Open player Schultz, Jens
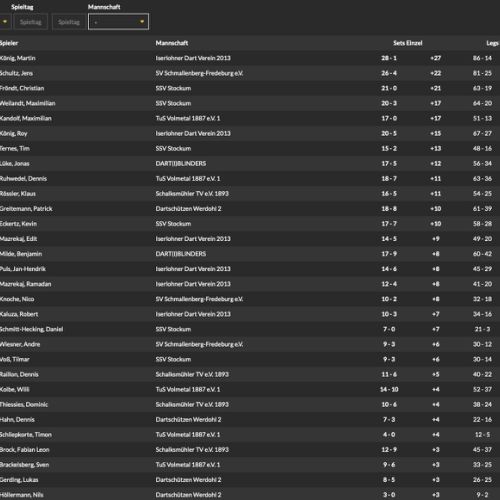Viewport: 500px width, 500px height. 16,73
